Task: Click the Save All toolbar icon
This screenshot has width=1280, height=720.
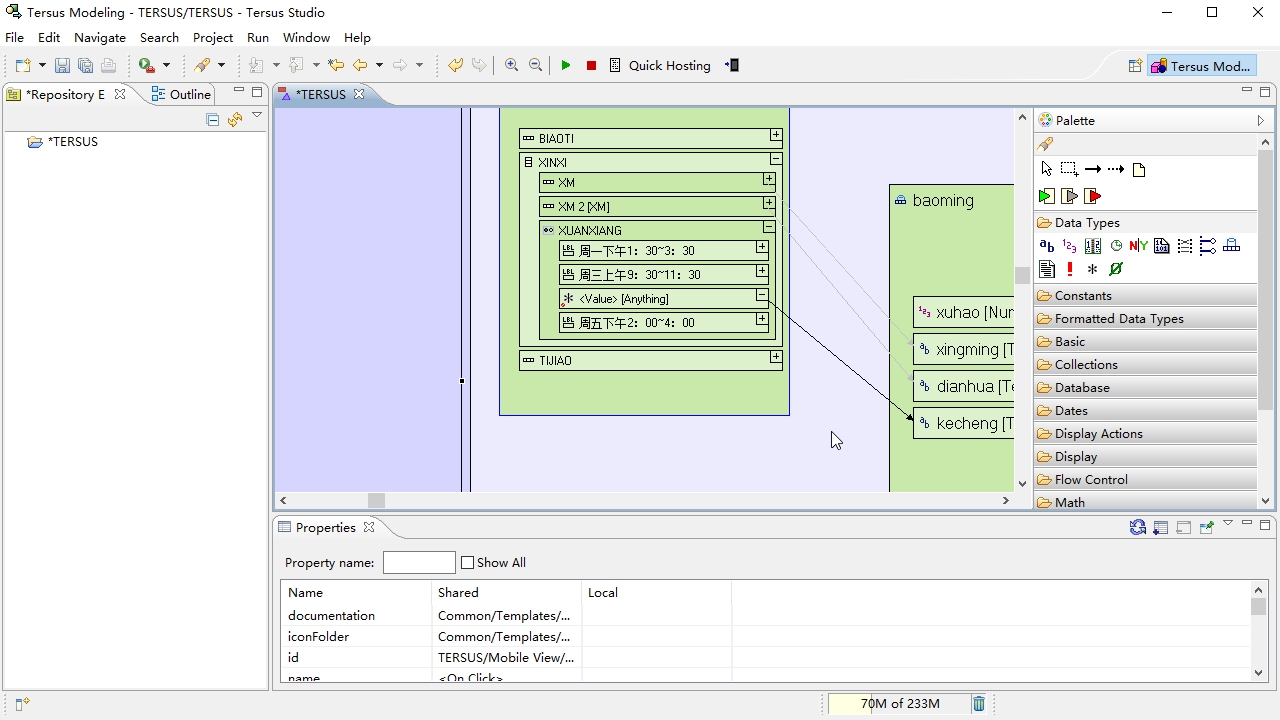Action: click(x=85, y=66)
